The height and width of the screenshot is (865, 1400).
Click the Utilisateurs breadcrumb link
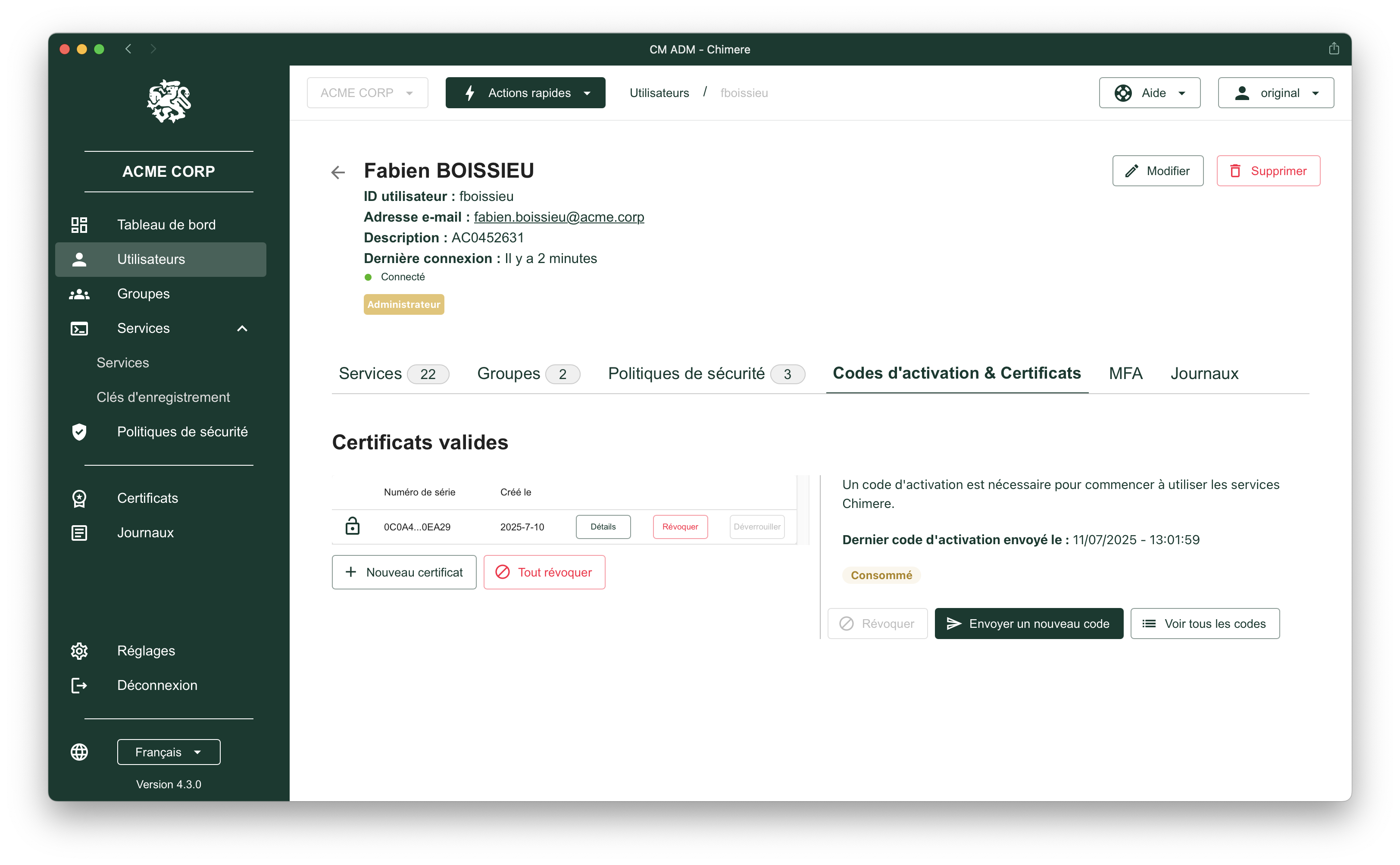point(659,93)
